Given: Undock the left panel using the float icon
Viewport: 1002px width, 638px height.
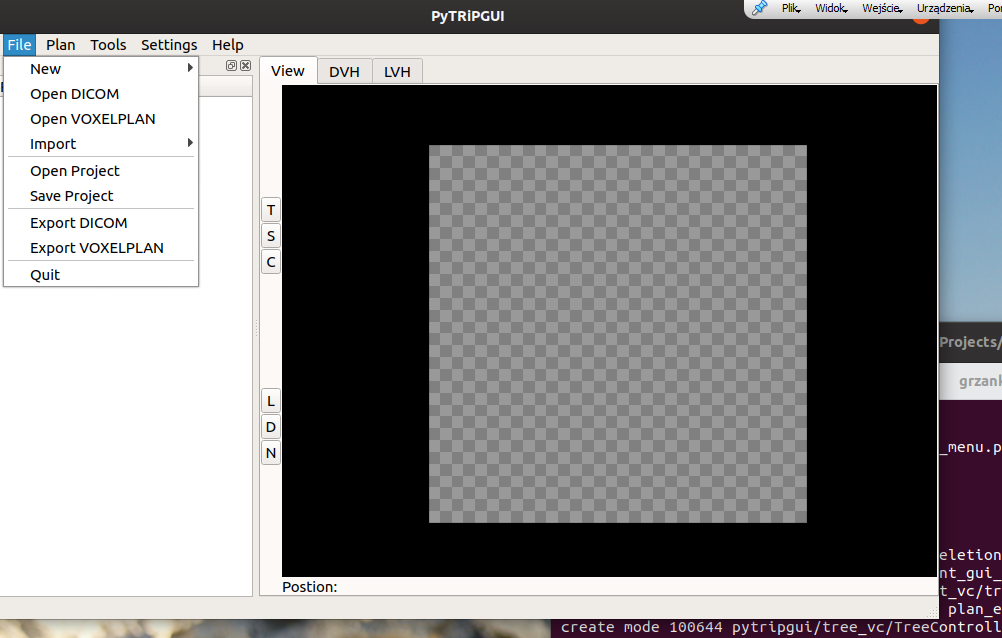Looking at the screenshot, I should coord(232,65).
